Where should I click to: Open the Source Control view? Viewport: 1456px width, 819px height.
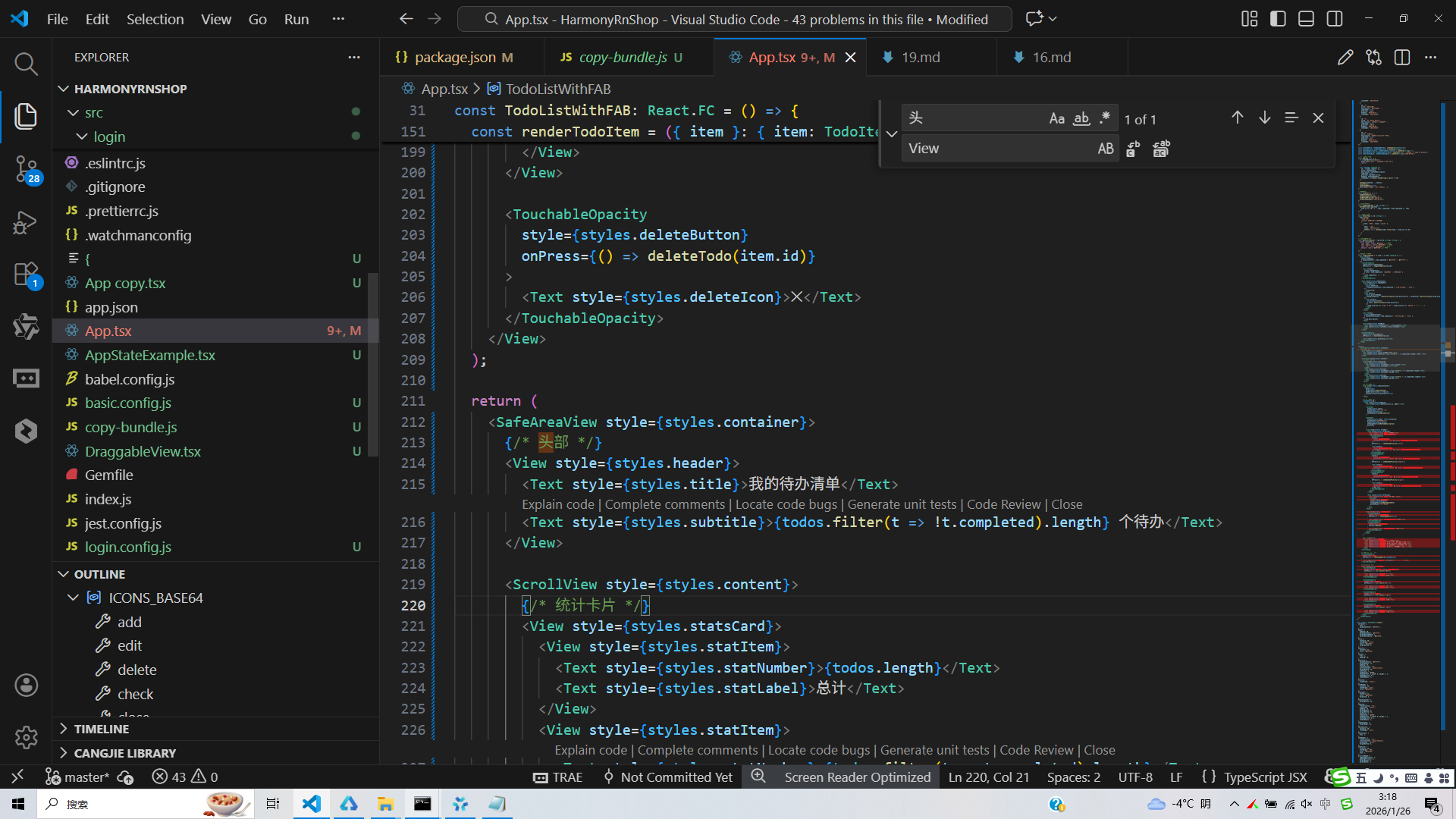coord(26,168)
